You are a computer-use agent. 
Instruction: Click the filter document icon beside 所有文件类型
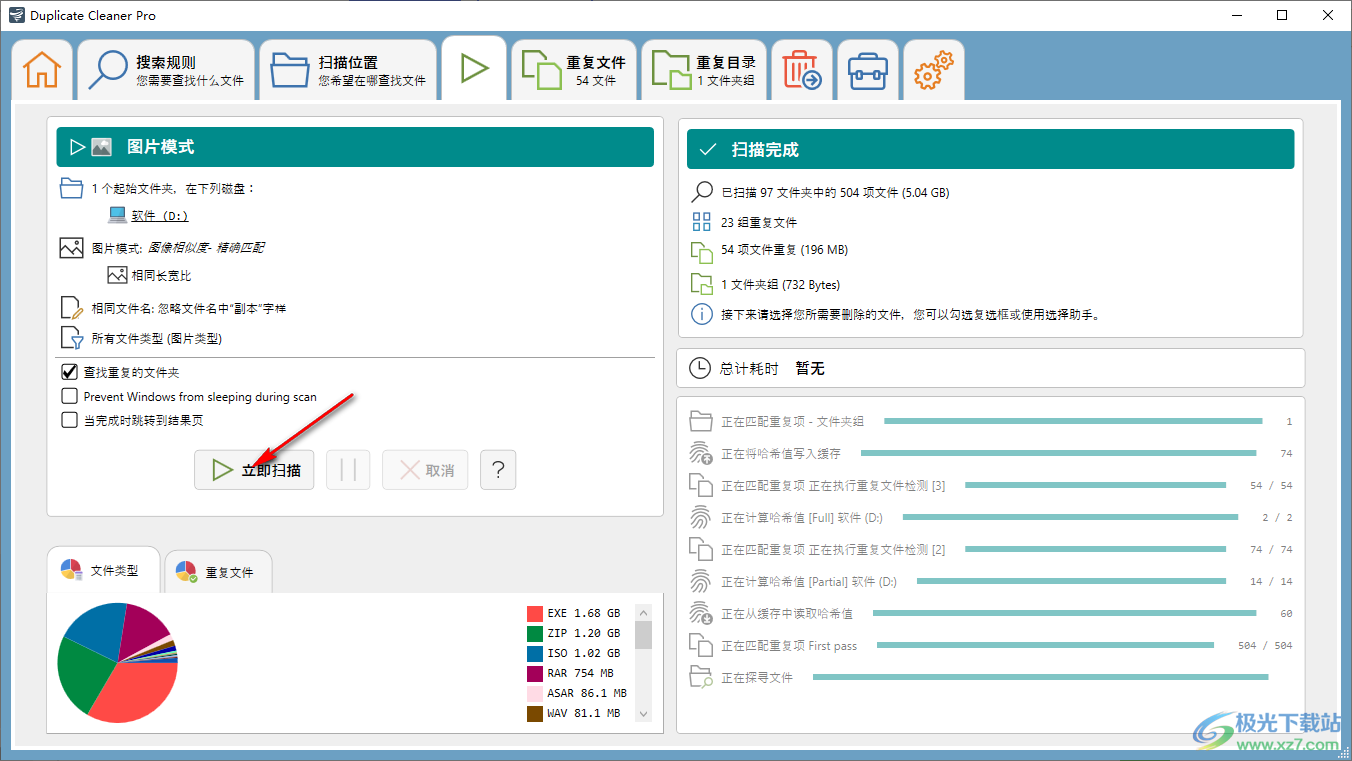click(x=71, y=338)
